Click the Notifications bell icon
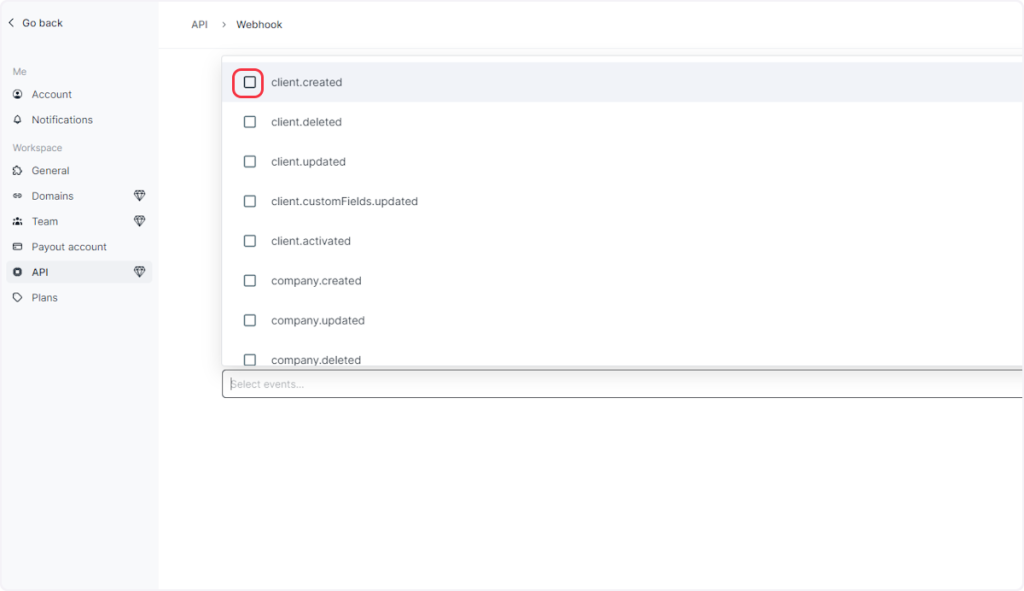Viewport: 1024px width, 591px height. click(x=18, y=120)
